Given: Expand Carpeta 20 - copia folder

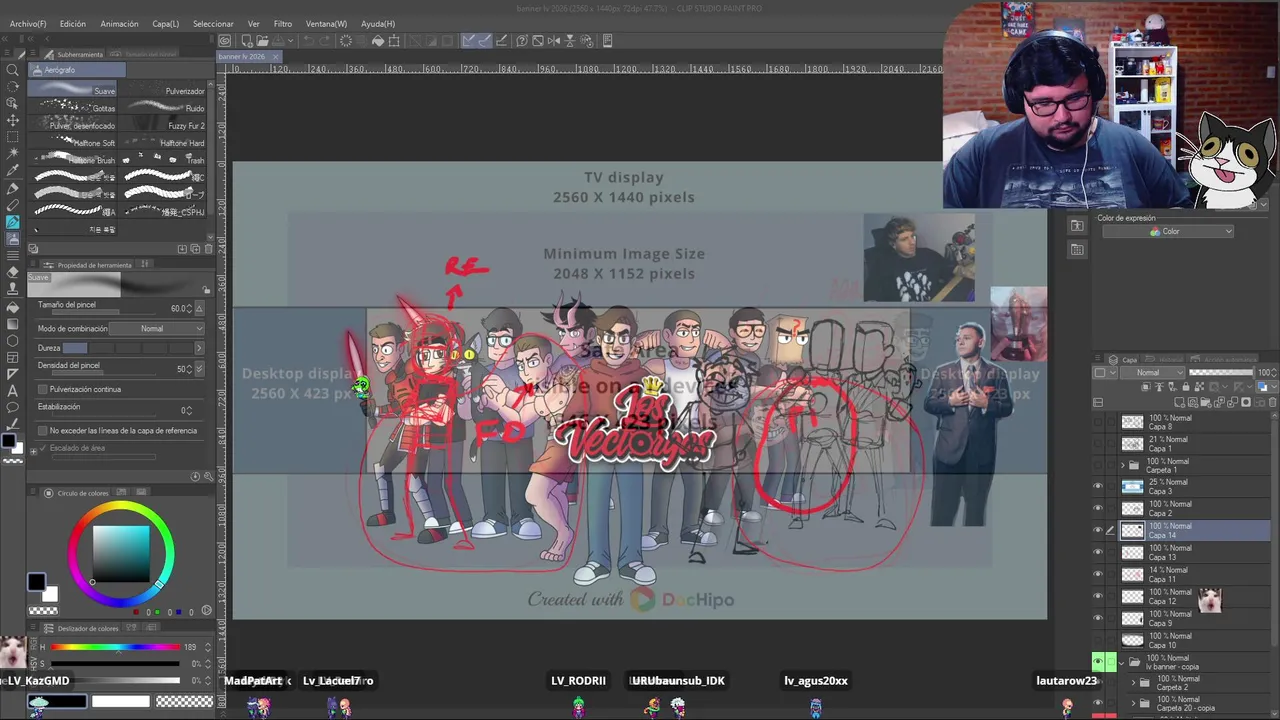Looking at the screenshot, I should (x=1134, y=704).
